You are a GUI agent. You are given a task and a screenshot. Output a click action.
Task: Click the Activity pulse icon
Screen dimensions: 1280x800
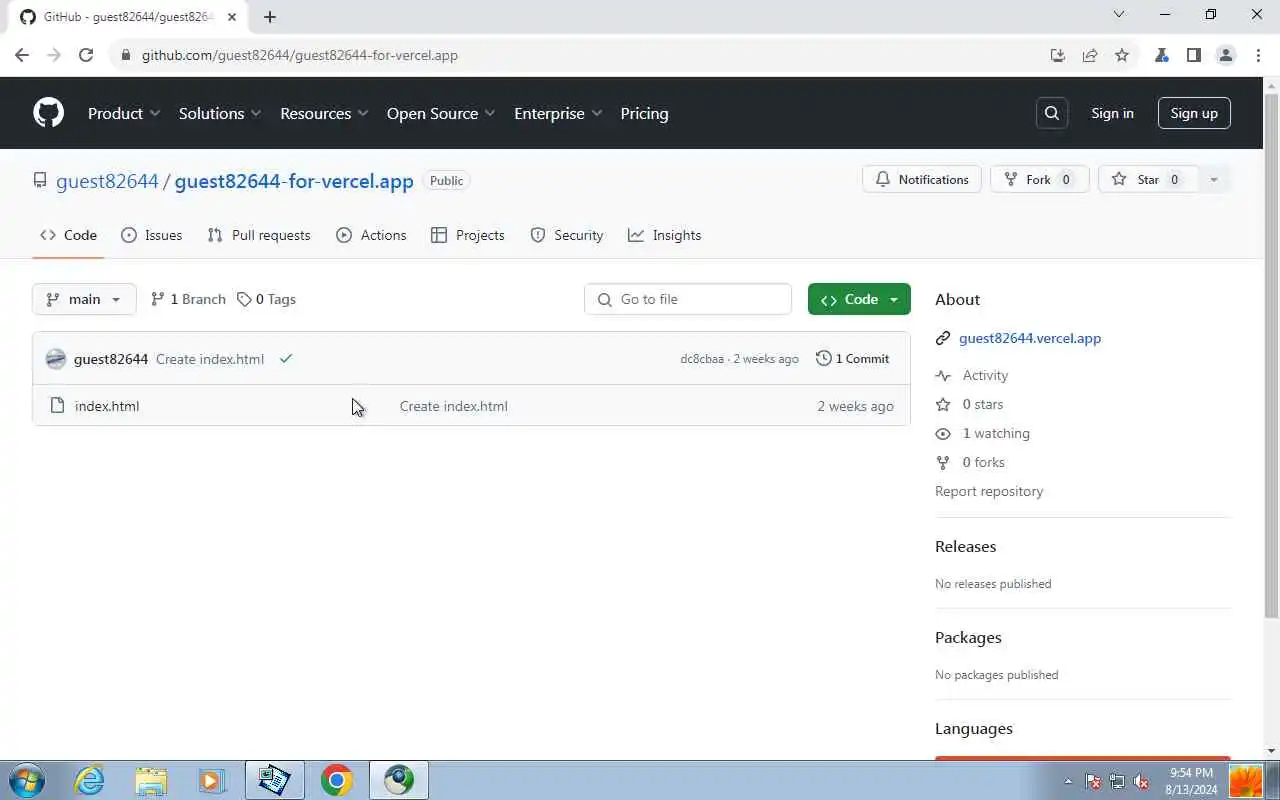pyautogui.click(x=942, y=375)
